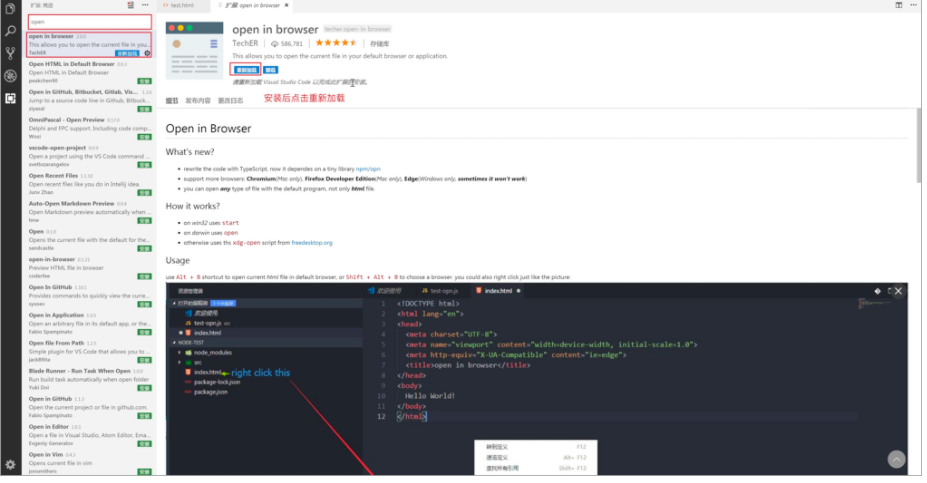
Task: Click the vertical scrollbar of the details page
Action: coord(918,146)
